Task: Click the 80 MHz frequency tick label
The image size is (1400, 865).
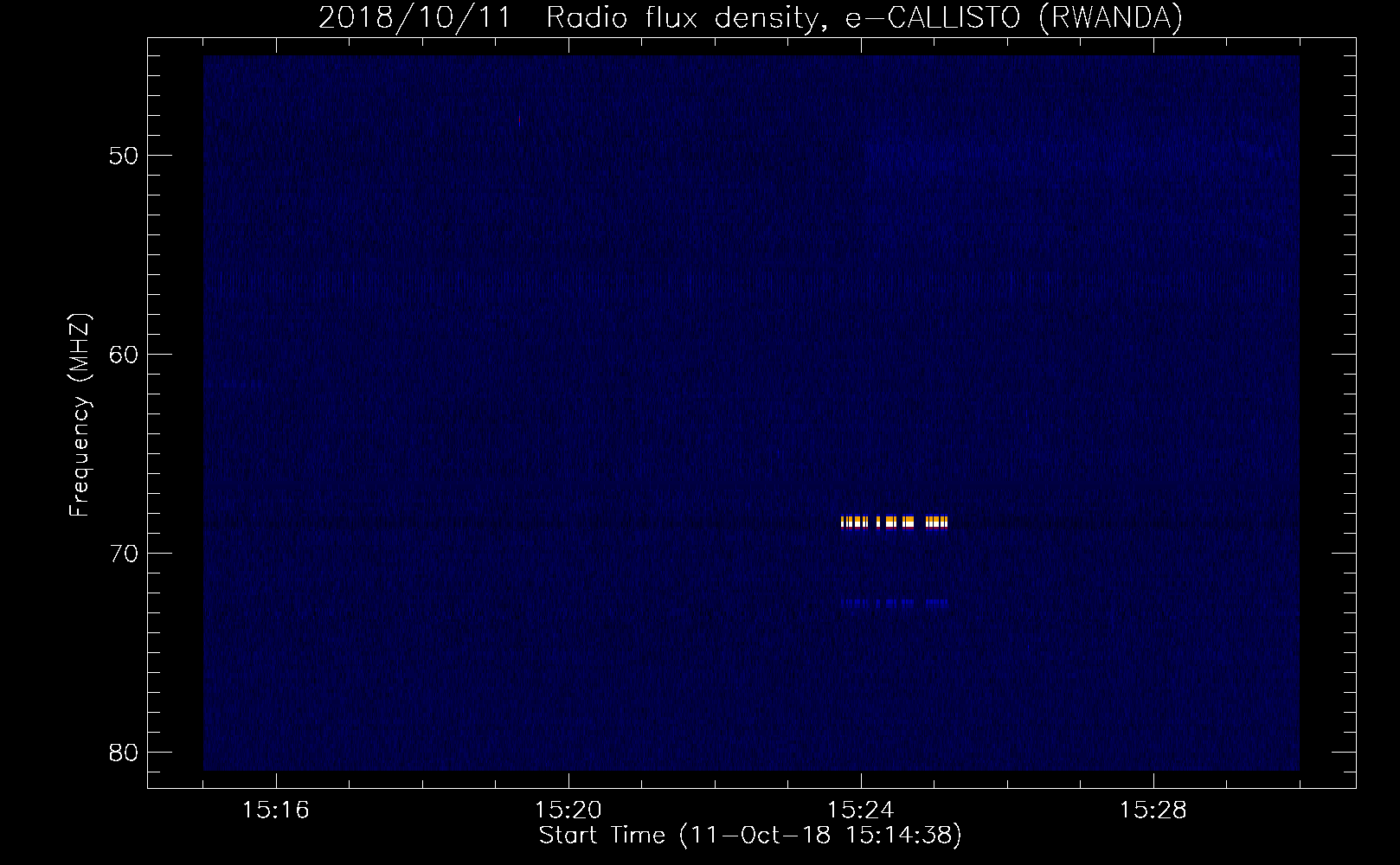Action: pos(124,753)
